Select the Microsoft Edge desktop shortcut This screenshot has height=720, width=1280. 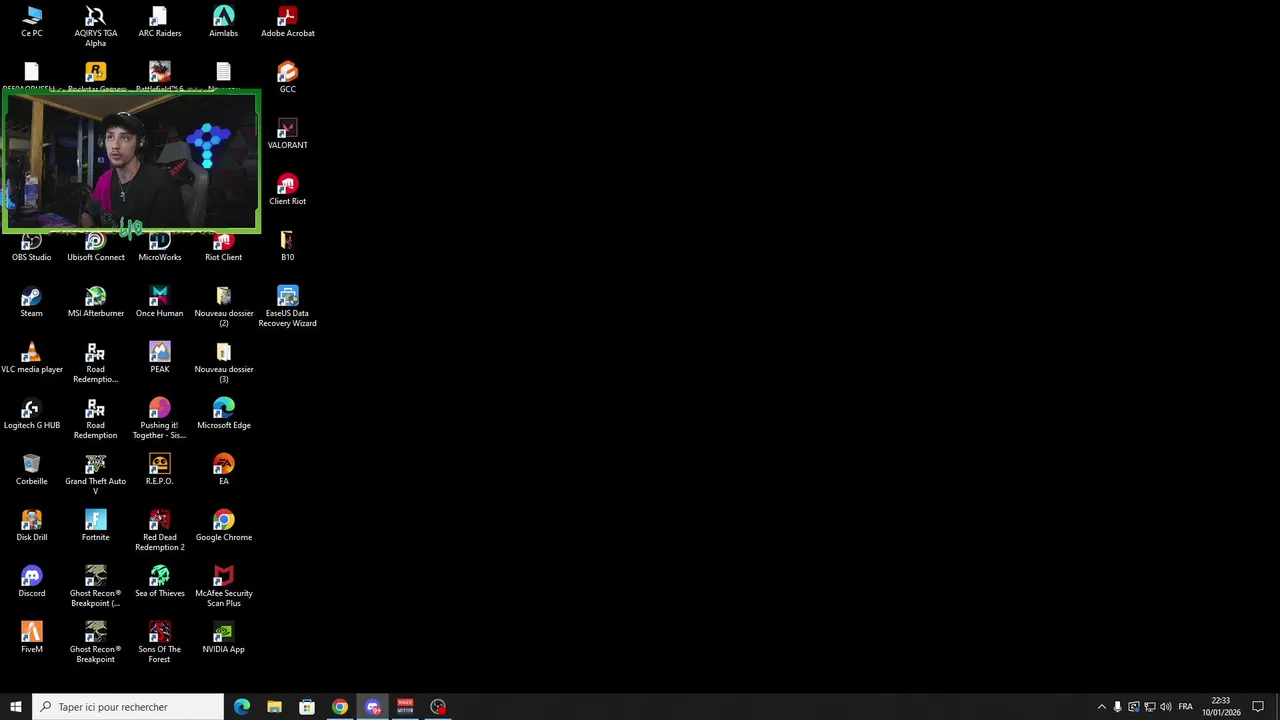coord(224,414)
